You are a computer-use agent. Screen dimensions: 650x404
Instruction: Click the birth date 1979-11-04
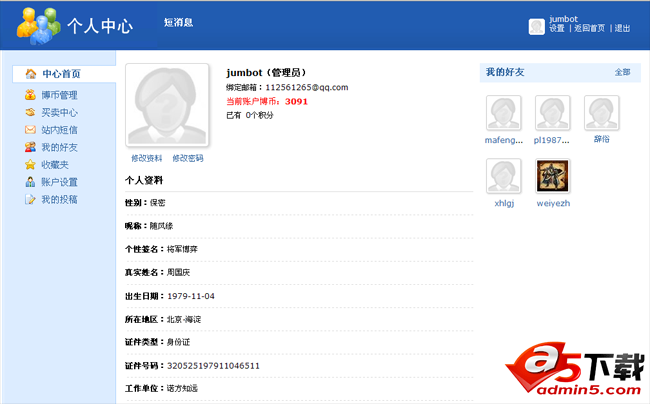191,296
